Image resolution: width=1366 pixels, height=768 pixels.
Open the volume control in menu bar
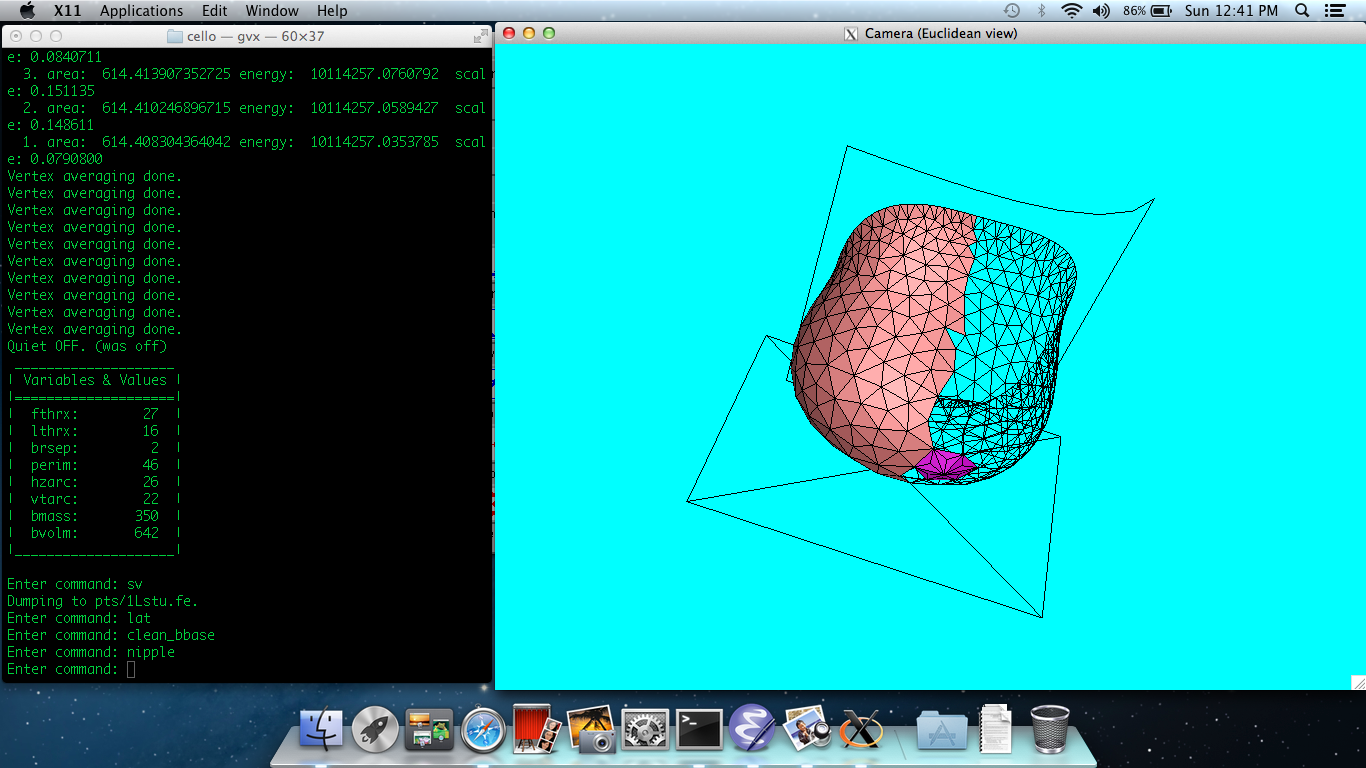click(1101, 11)
